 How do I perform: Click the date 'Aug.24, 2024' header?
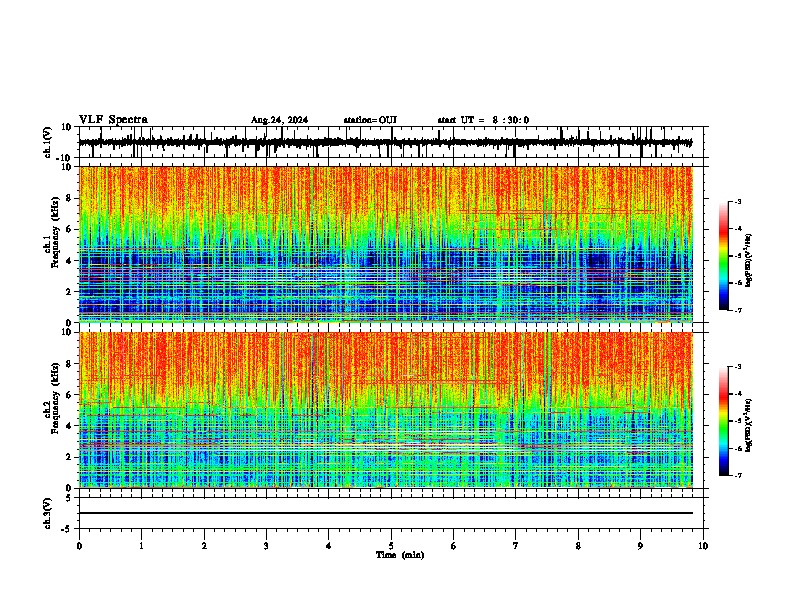(x=279, y=120)
